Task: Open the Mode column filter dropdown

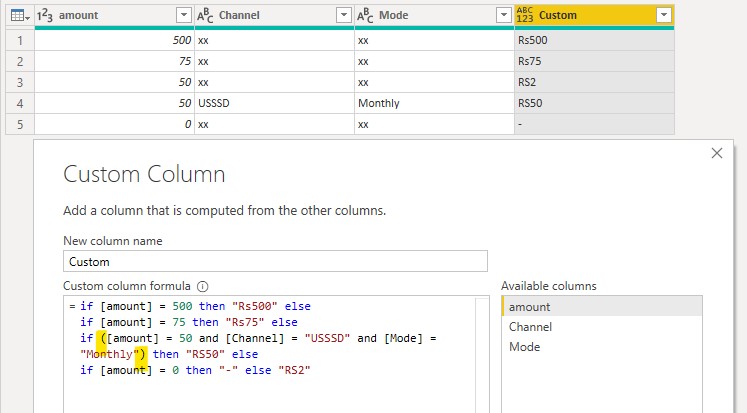Action: [504, 15]
